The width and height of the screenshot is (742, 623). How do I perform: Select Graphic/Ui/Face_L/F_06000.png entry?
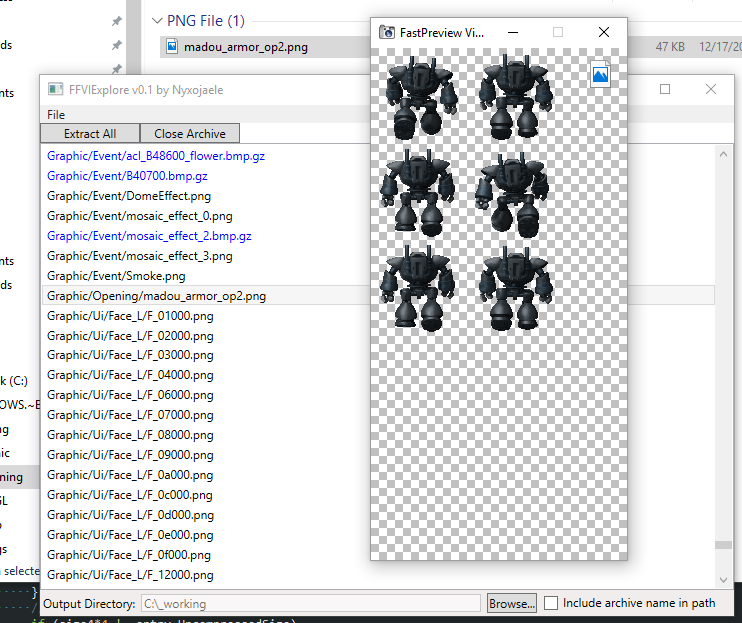(130, 395)
